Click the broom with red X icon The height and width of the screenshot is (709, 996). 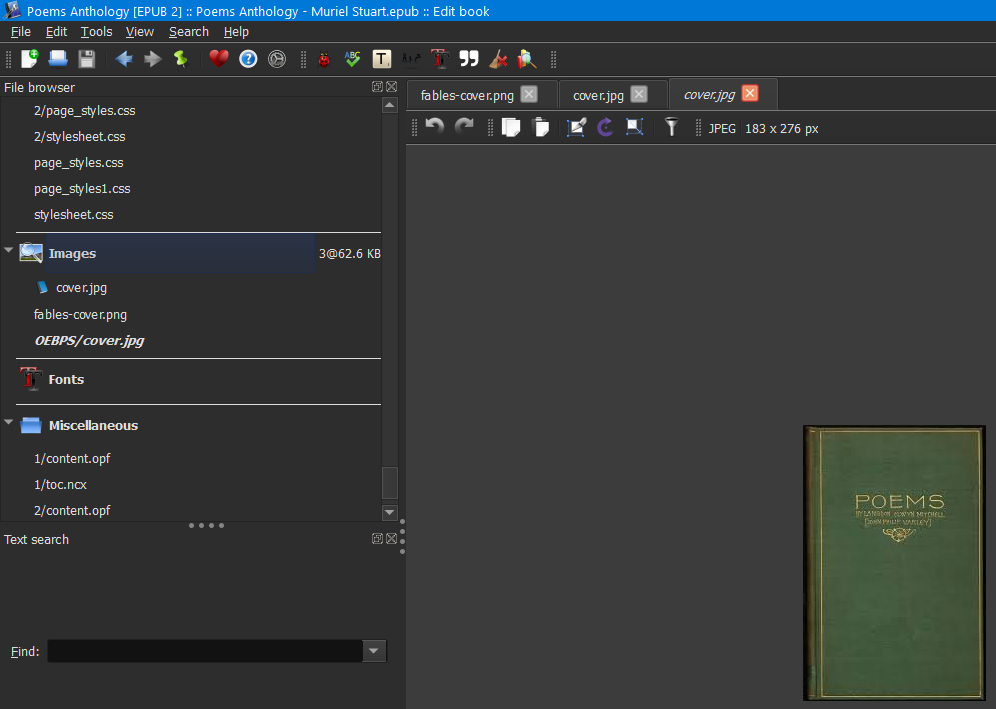click(x=498, y=59)
